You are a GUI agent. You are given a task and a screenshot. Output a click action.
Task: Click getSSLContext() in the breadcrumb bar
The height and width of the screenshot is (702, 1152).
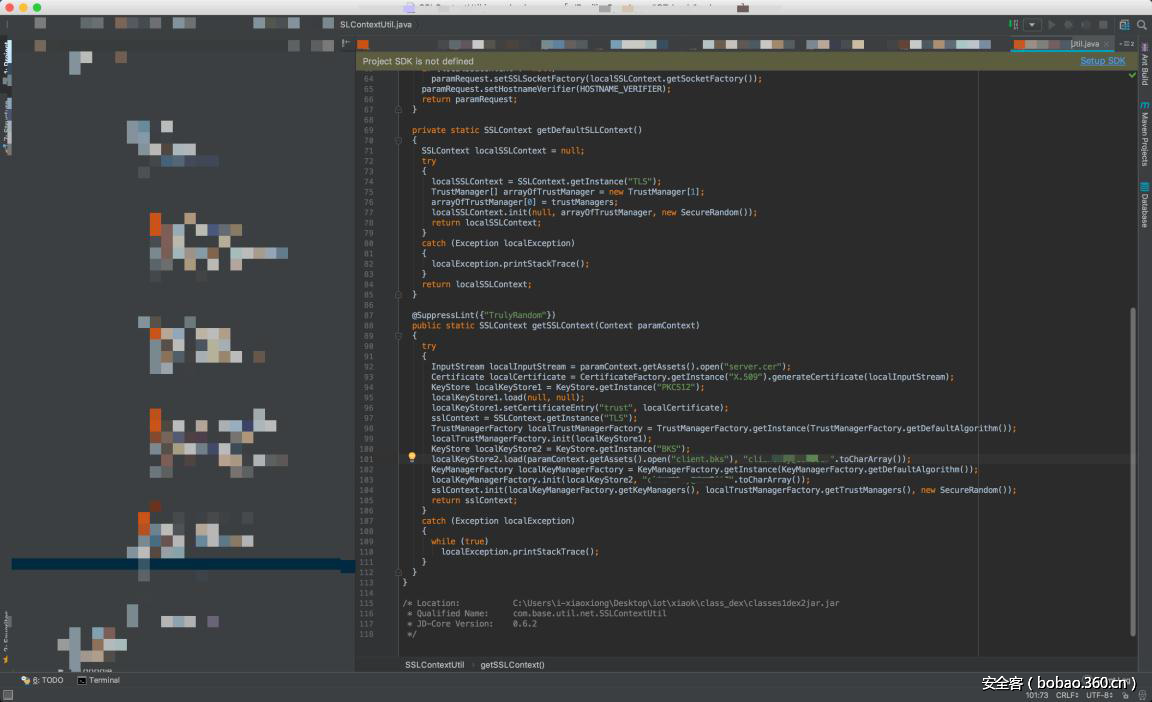[x=512, y=664]
